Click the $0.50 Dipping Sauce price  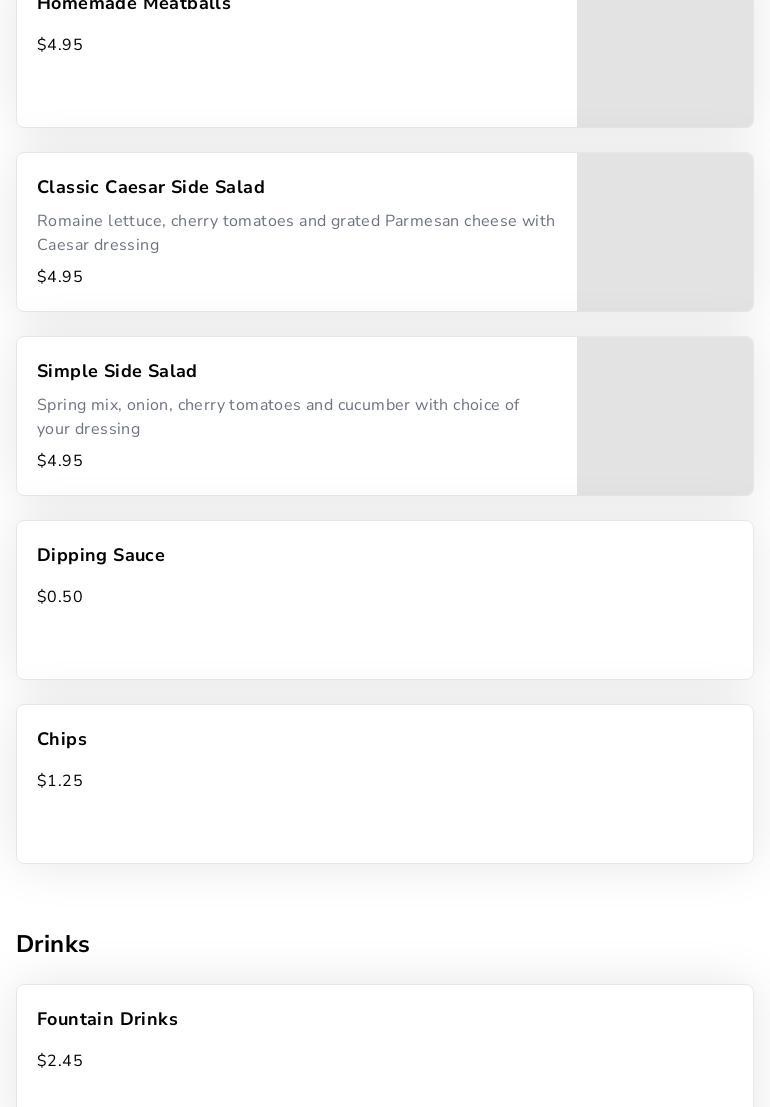[60, 597]
